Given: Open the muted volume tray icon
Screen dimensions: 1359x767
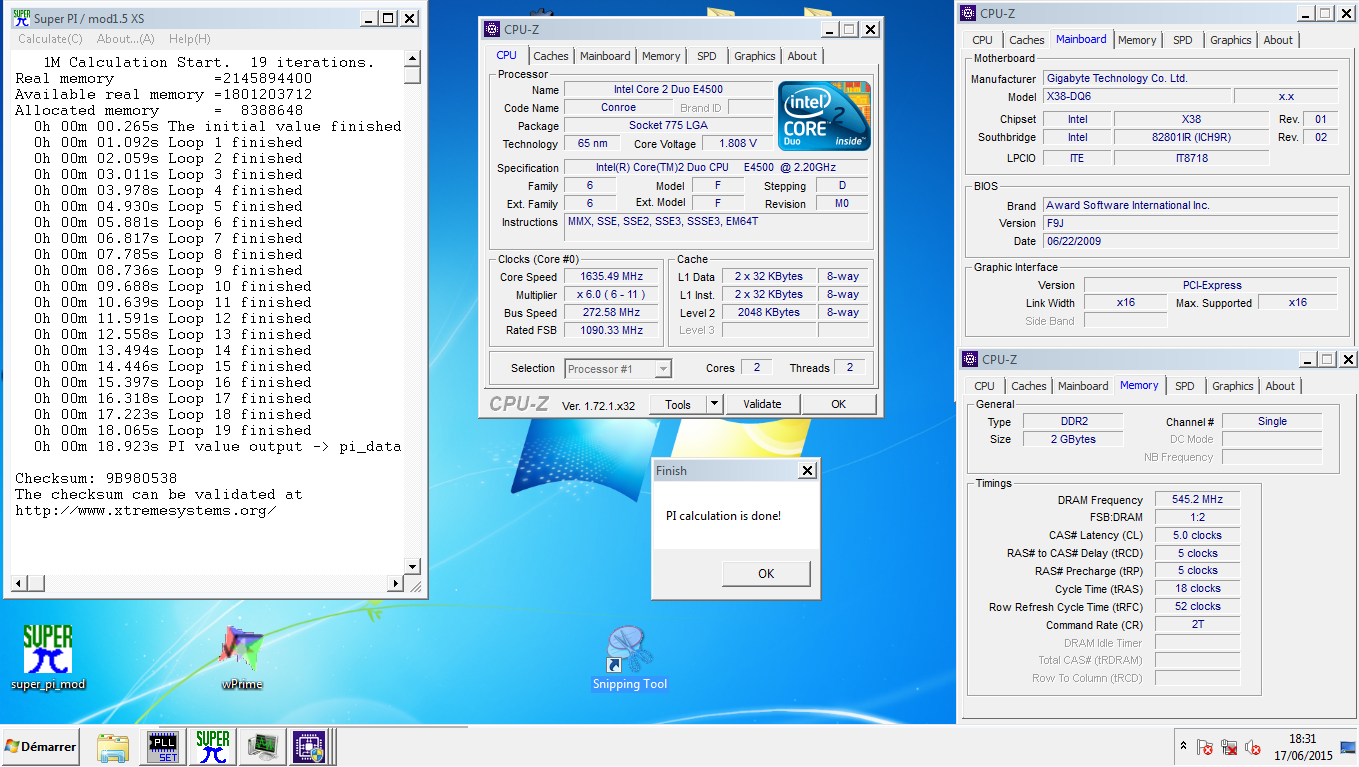Looking at the screenshot, I should click(x=1253, y=747).
